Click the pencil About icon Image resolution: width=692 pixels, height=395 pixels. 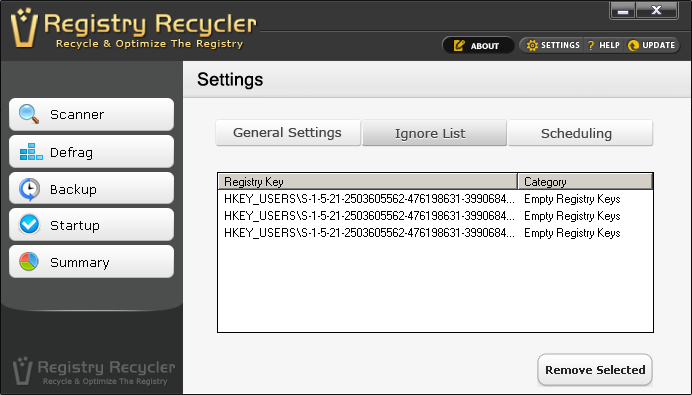point(459,45)
